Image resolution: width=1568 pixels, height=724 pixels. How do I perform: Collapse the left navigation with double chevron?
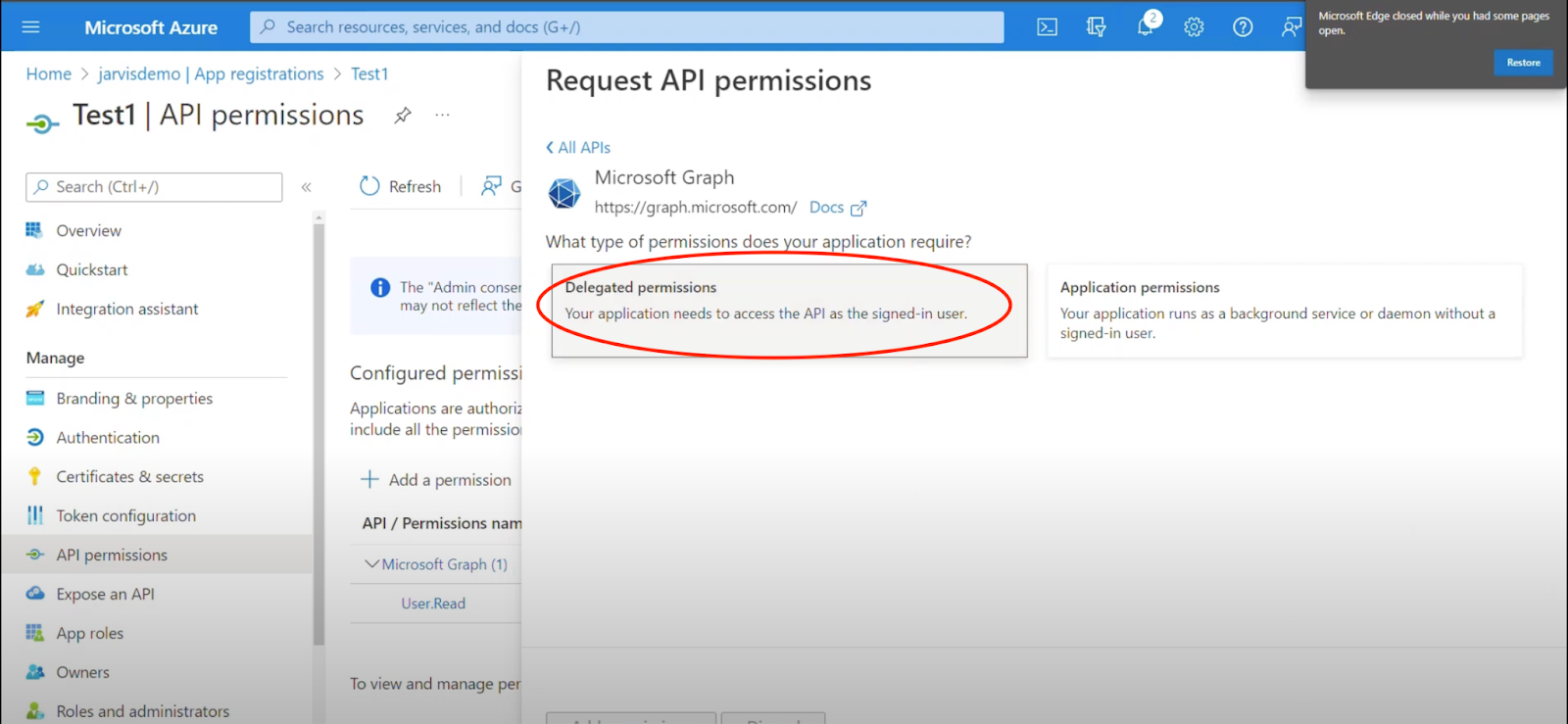(307, 187)
